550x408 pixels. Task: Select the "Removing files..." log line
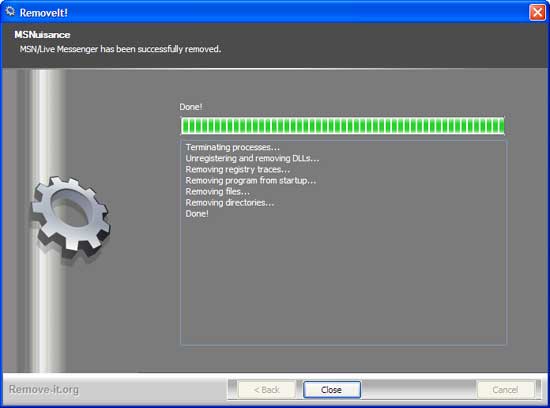217,192
